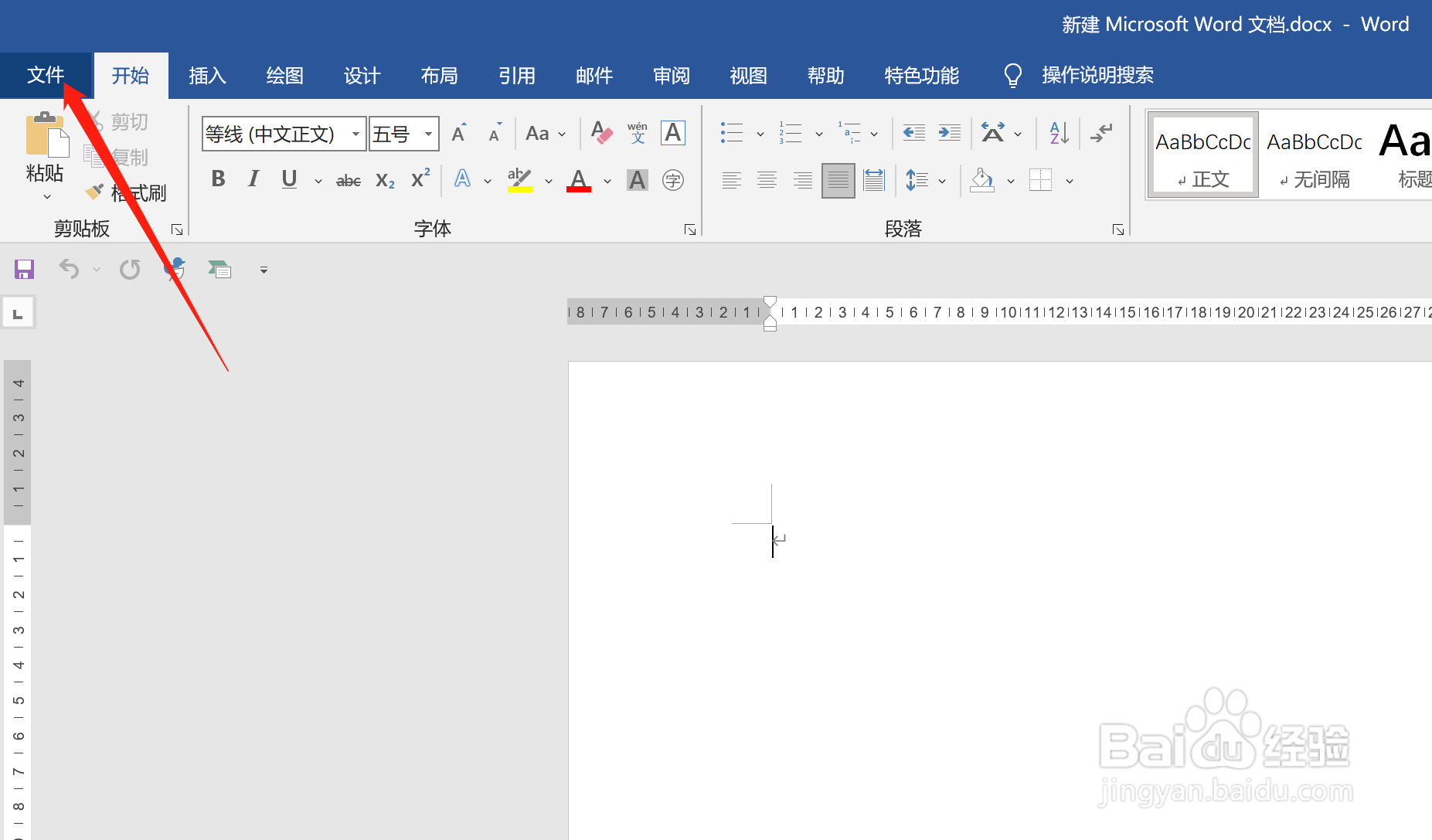This screenshot has width=1432, height=840.
Task: Align text to the right
Action: click(802, 181)
